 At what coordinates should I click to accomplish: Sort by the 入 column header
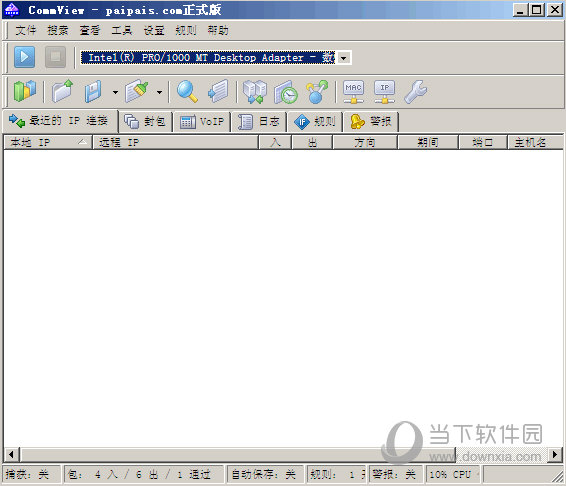tap(275, 143)
